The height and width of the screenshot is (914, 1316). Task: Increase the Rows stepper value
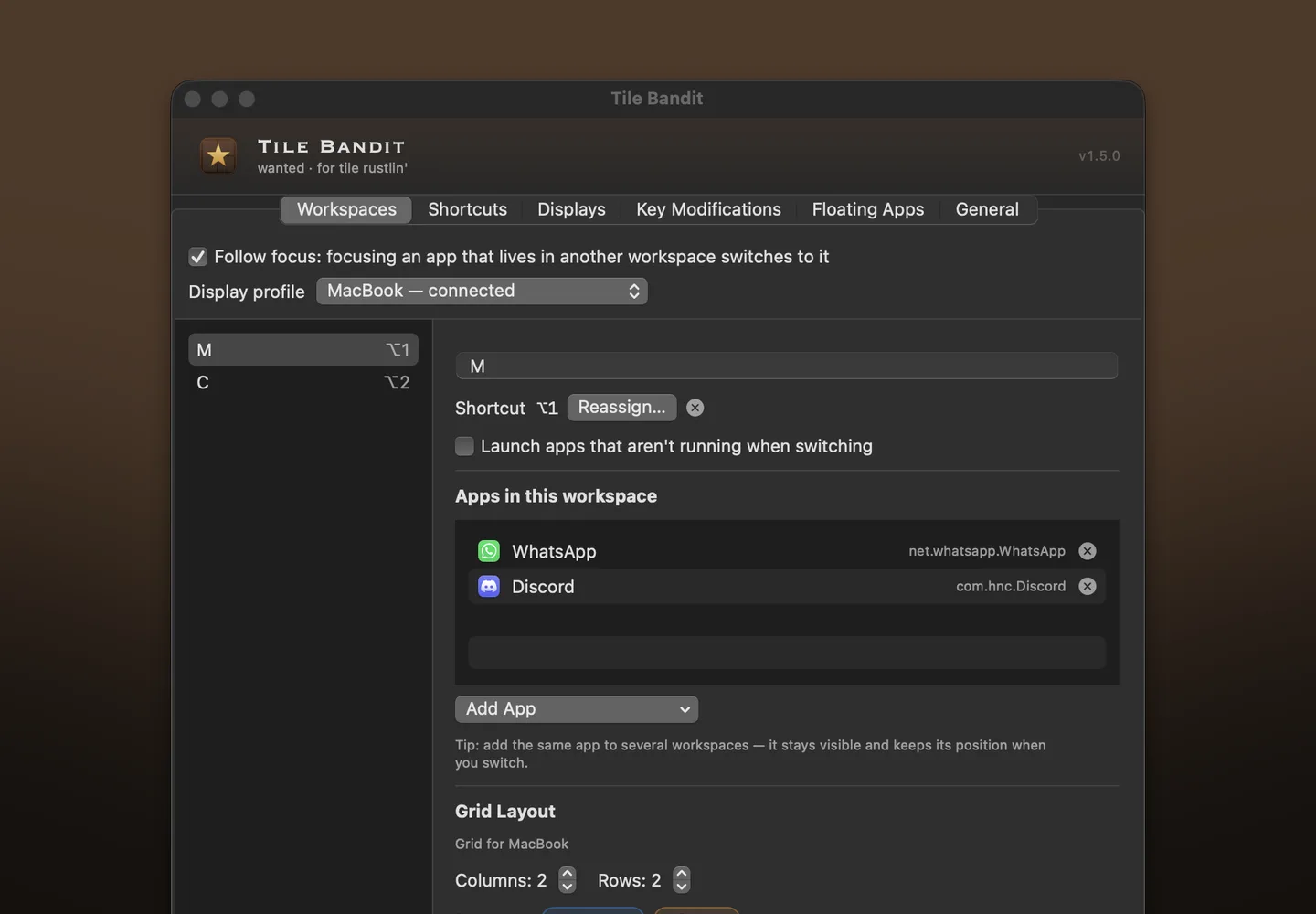682,874
